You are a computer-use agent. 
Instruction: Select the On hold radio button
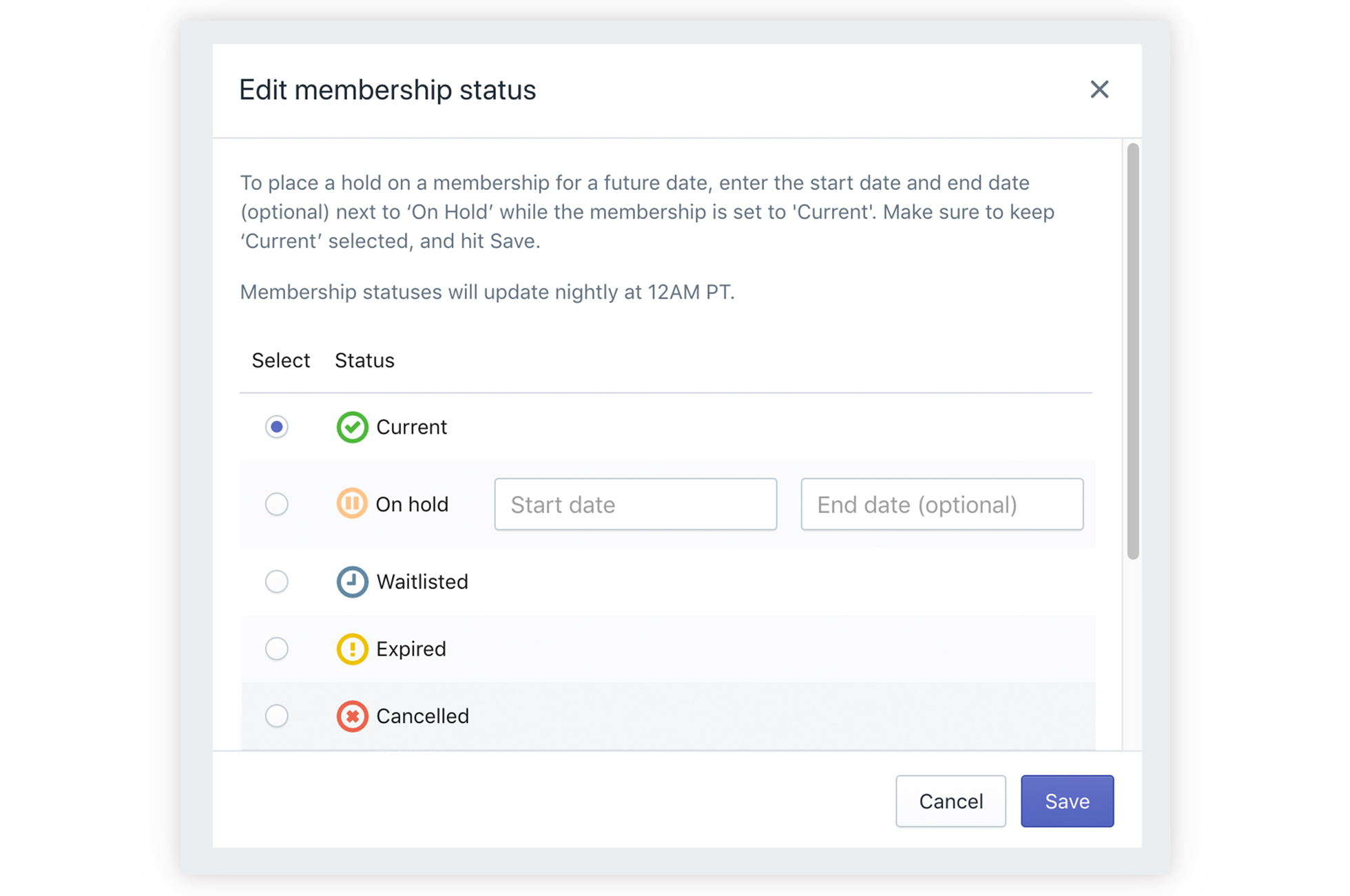(x=277, y=504)
